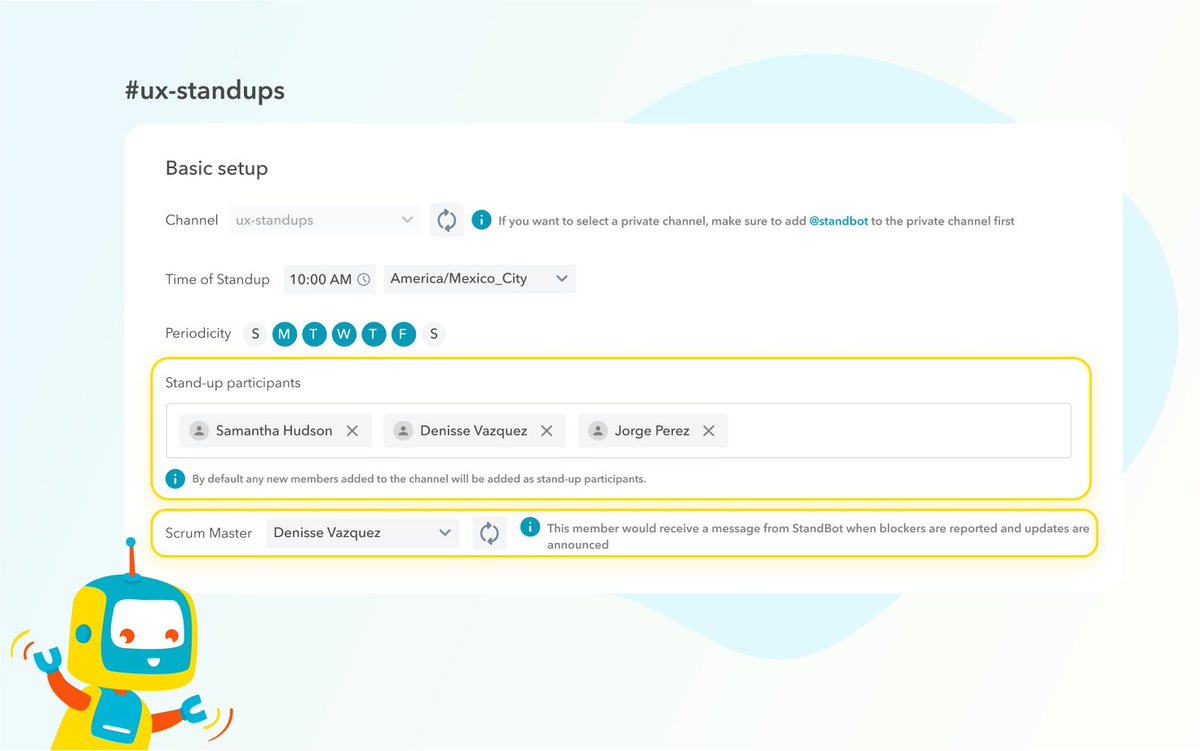Enable Saturday standups

coord(432,334)
